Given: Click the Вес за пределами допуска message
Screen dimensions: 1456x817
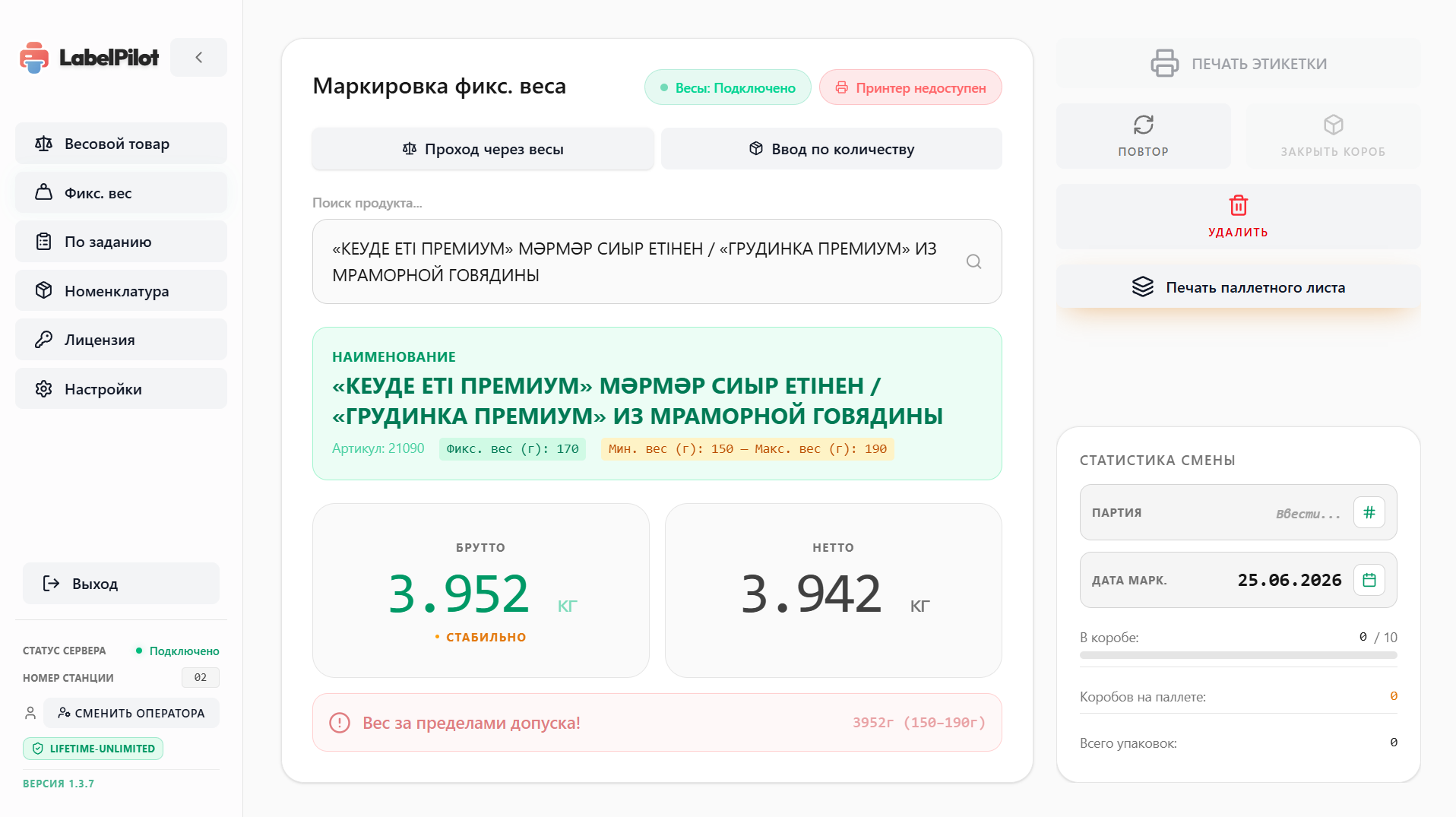Looking at the screenshot, I should point(471,723).
